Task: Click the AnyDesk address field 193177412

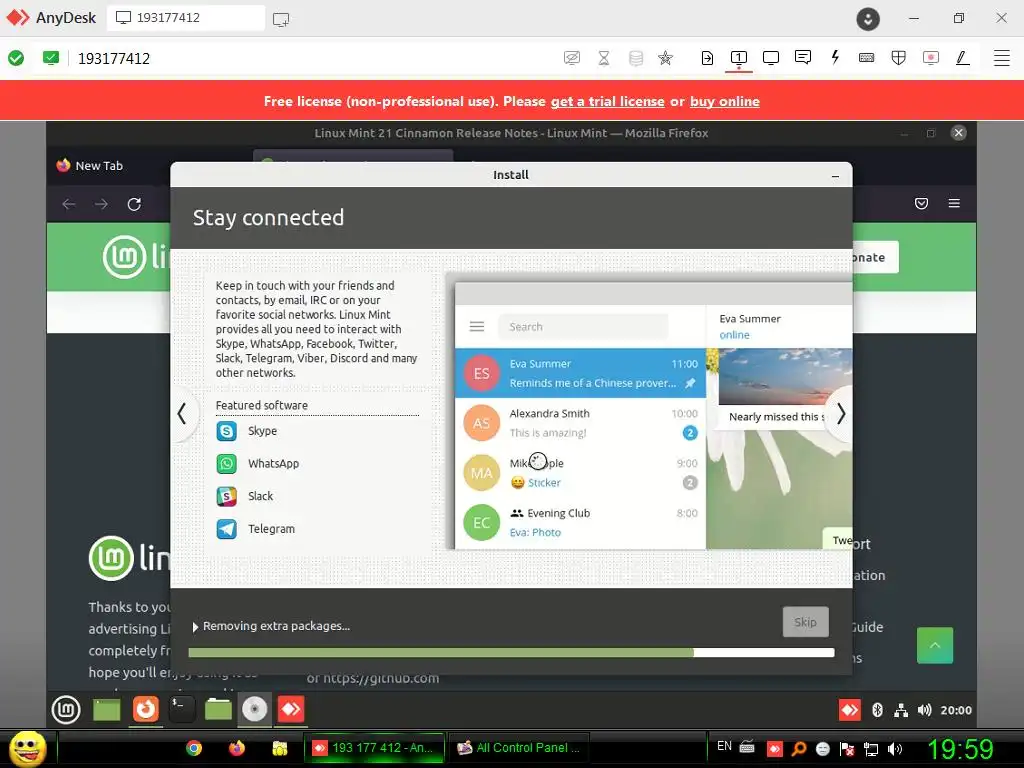Action: click(x=114, y=59)
